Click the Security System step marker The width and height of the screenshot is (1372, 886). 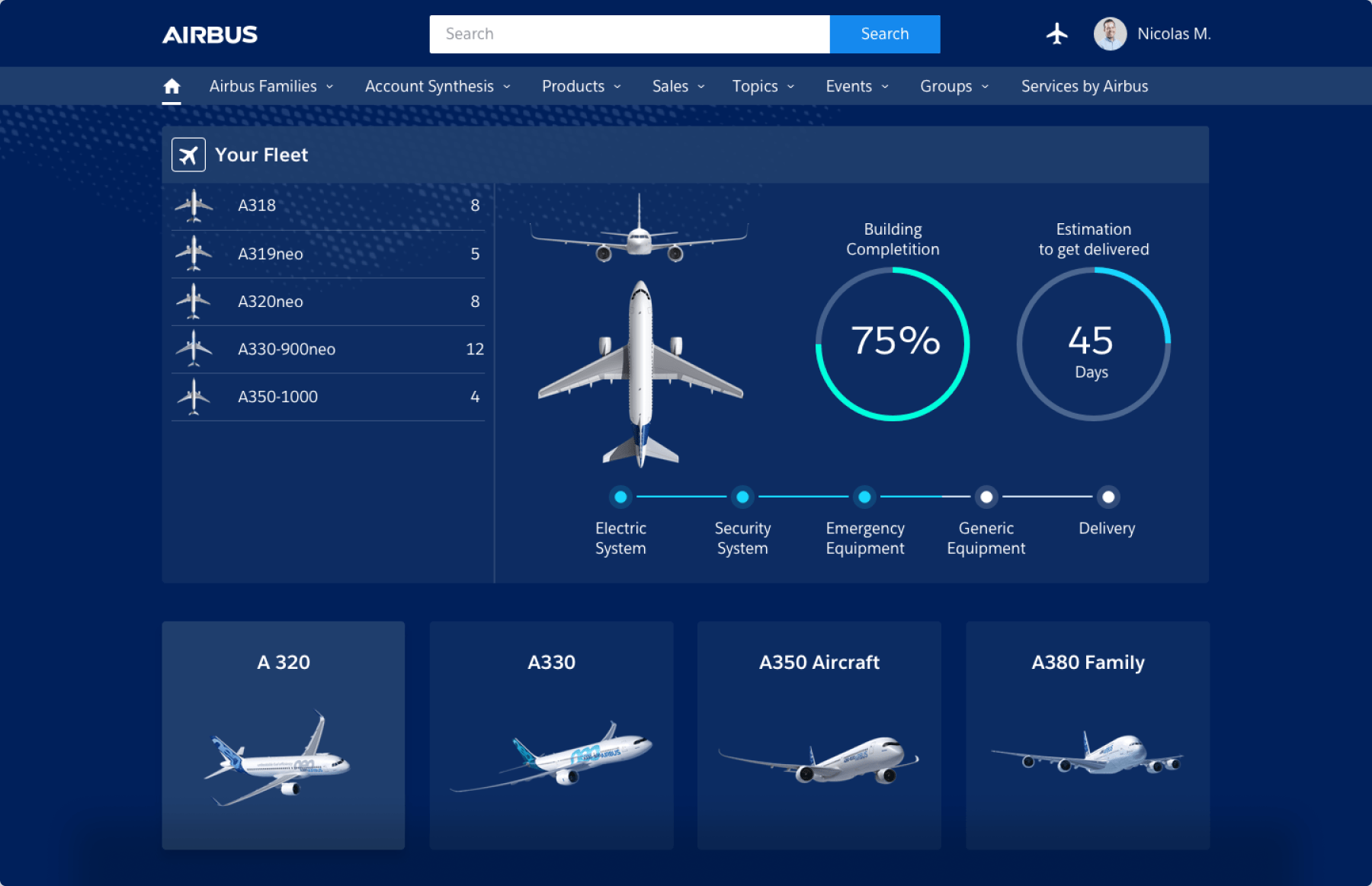(x=742, y=497)
